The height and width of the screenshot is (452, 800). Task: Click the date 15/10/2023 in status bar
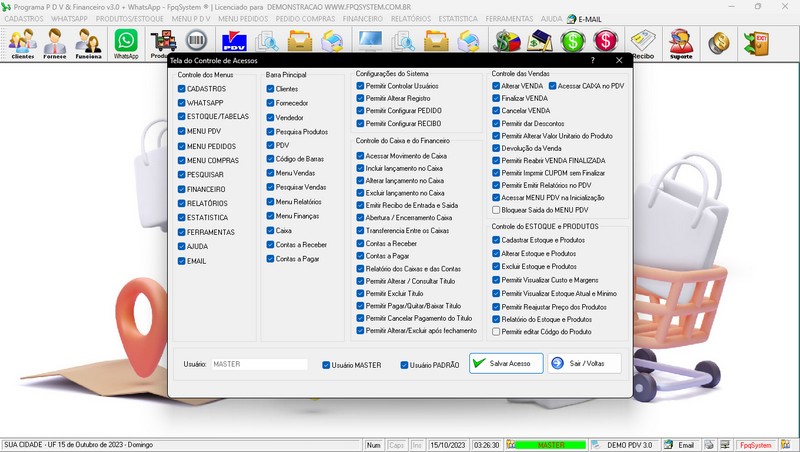pos(447,445)
